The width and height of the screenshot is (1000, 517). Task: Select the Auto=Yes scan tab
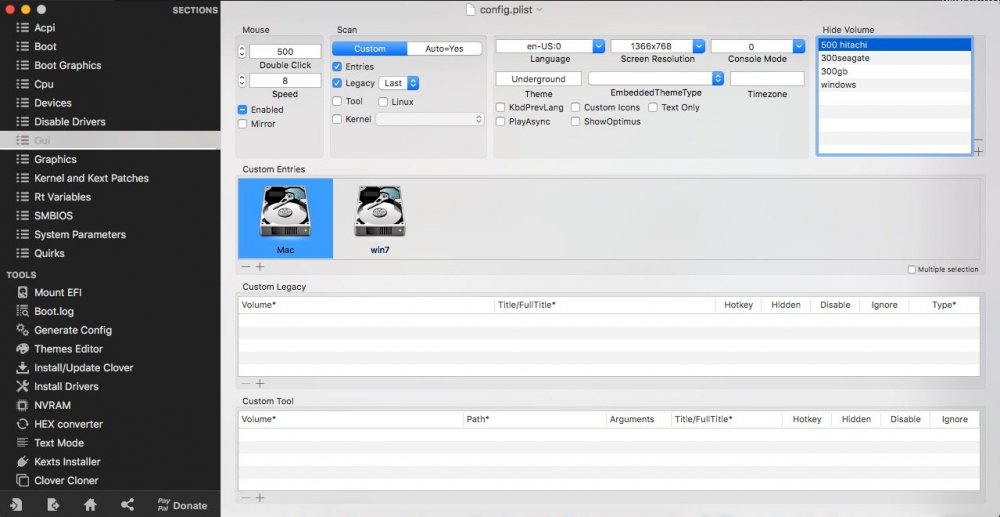[445, 49]
